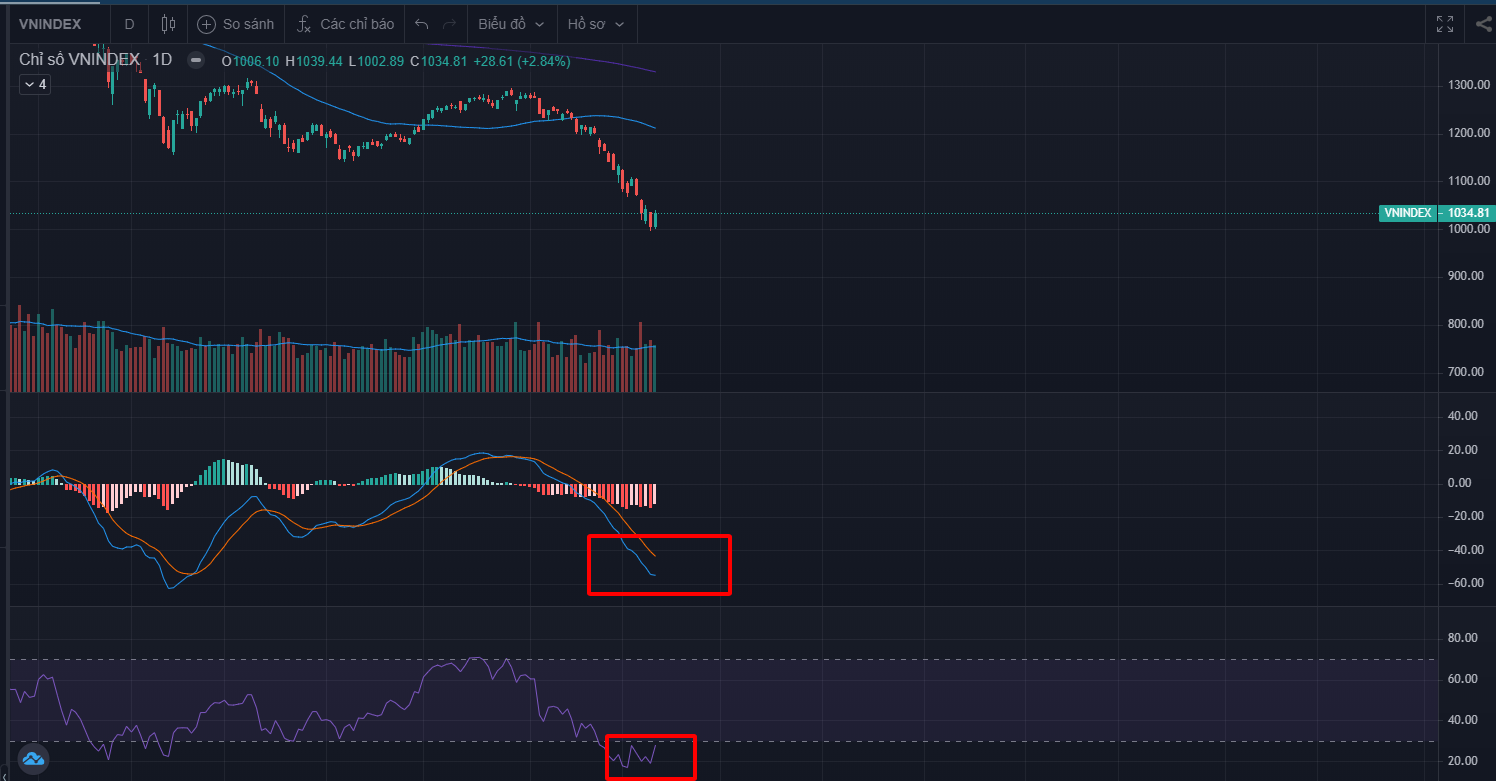1496x781 pixels.
Task: Click the close value C1034.81
Action: [x=439, y=61]
